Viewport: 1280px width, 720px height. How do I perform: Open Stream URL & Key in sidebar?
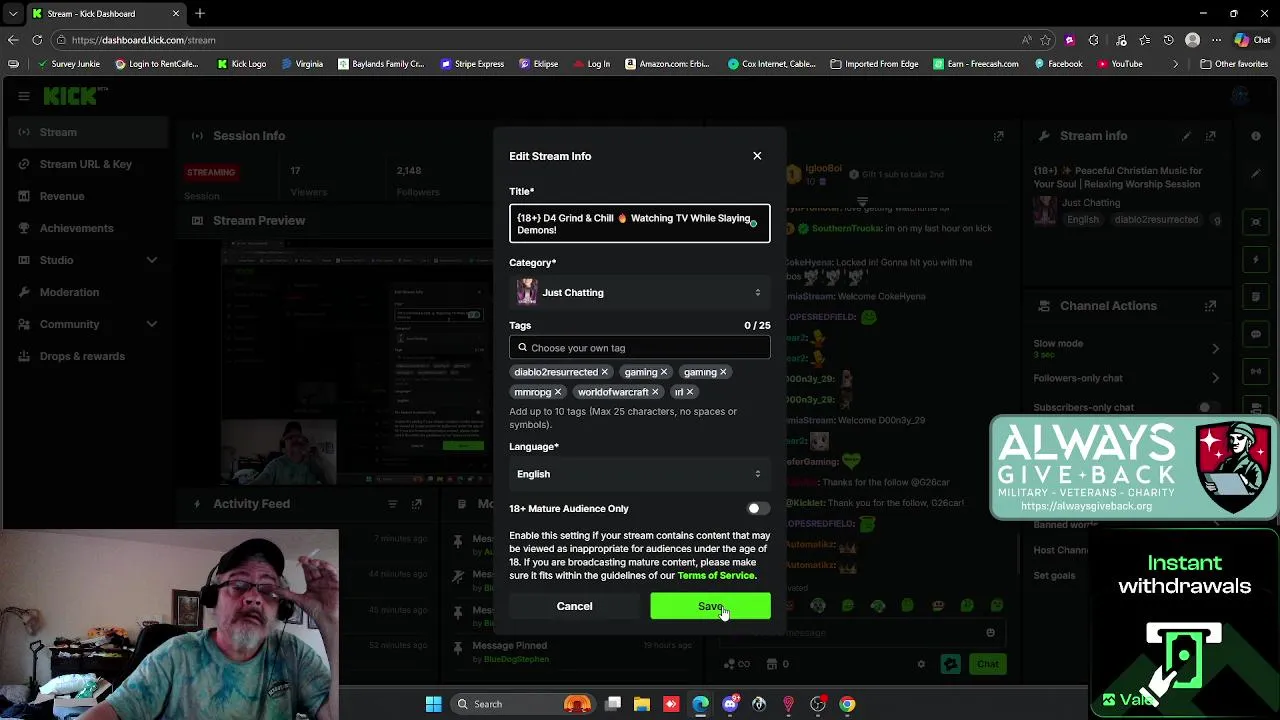coord(88,164)
